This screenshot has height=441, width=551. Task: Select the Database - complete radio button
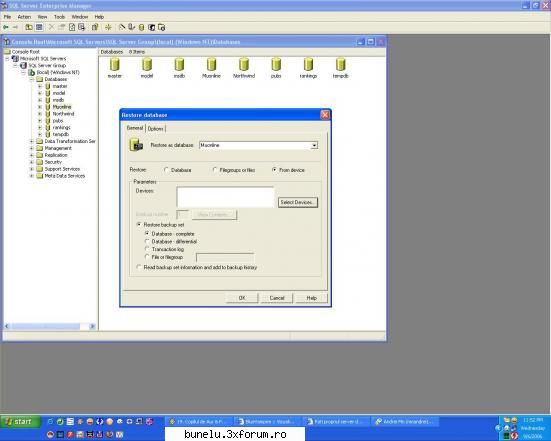point(147,233)
